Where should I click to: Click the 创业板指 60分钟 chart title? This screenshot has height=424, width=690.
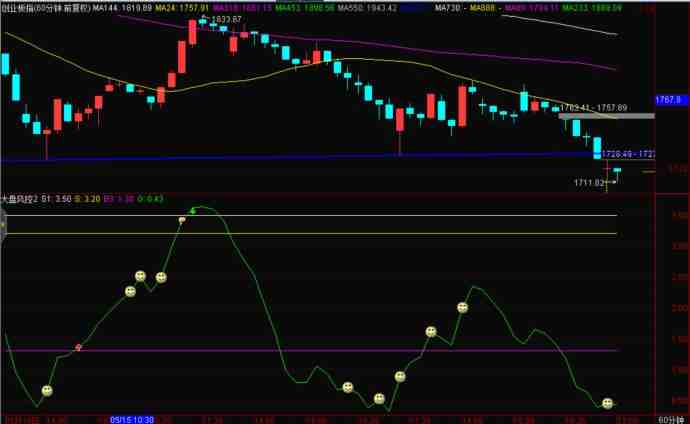[x=45, y=8]
